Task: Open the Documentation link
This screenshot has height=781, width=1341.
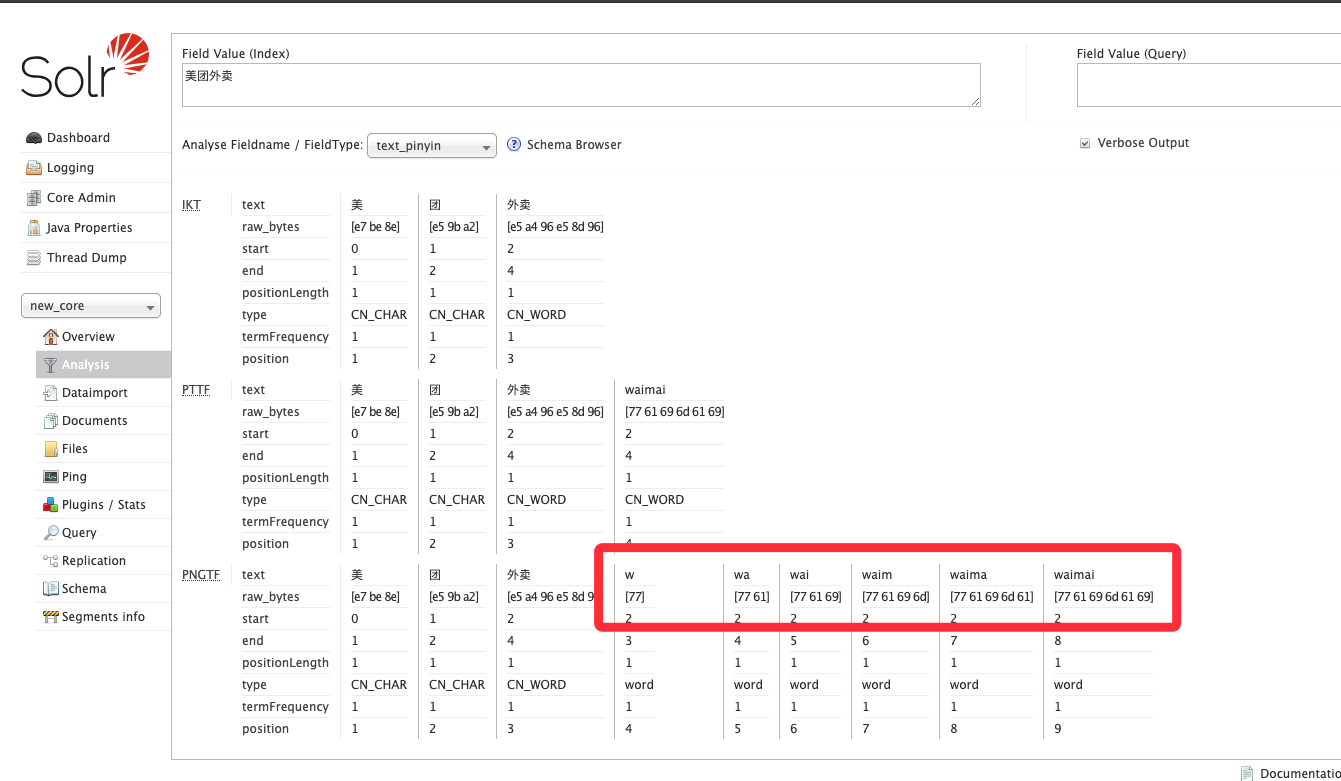Action: click(x=1300, y=774)
